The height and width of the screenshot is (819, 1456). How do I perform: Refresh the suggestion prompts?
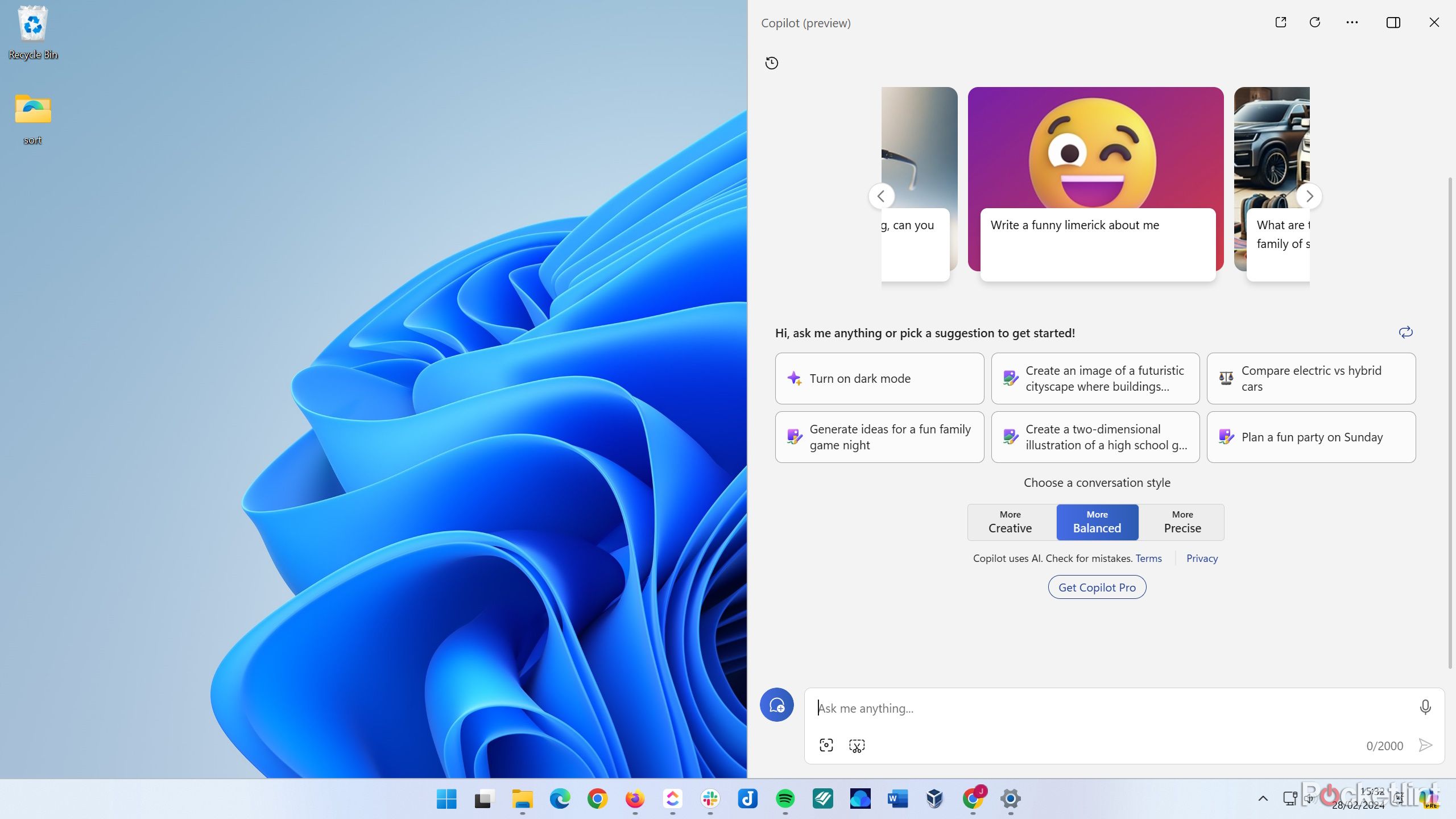(1405, 332)
